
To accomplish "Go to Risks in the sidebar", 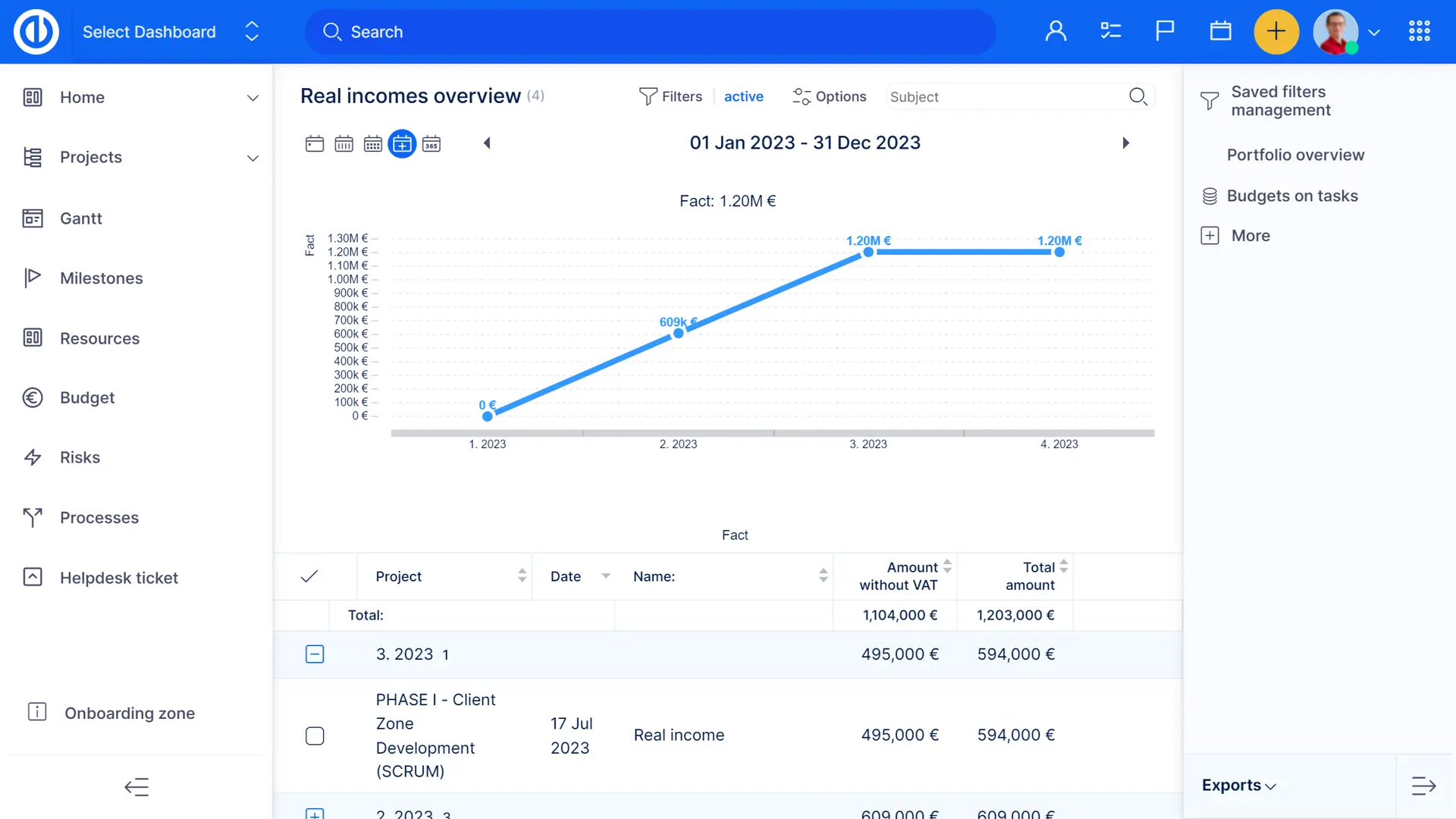I will (80, 457).
